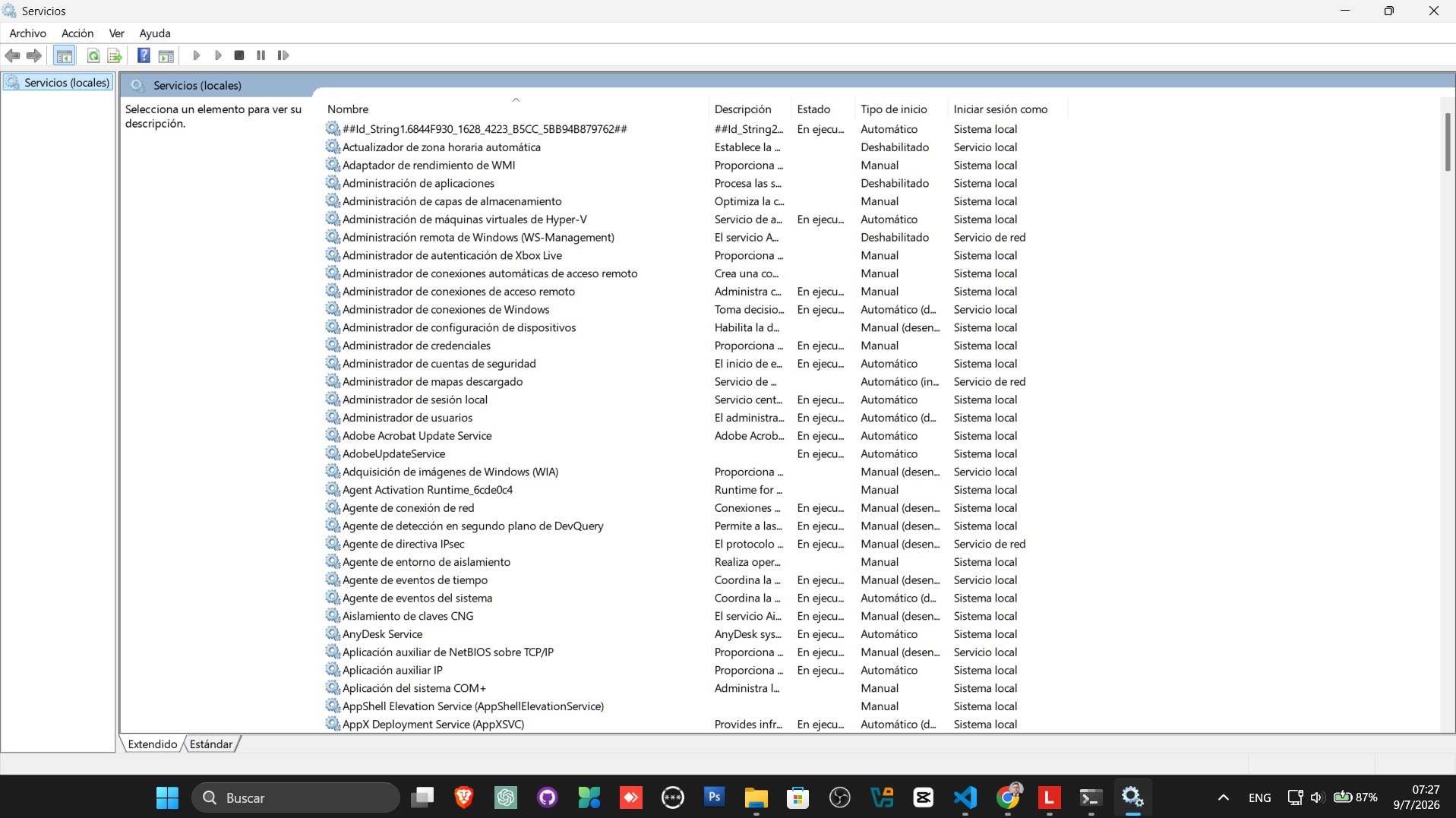Image resolution: width=1456 pixels, height=818 pixels.
Task: Select Aplicación del sistema COM+
Action: click(414, 688)
